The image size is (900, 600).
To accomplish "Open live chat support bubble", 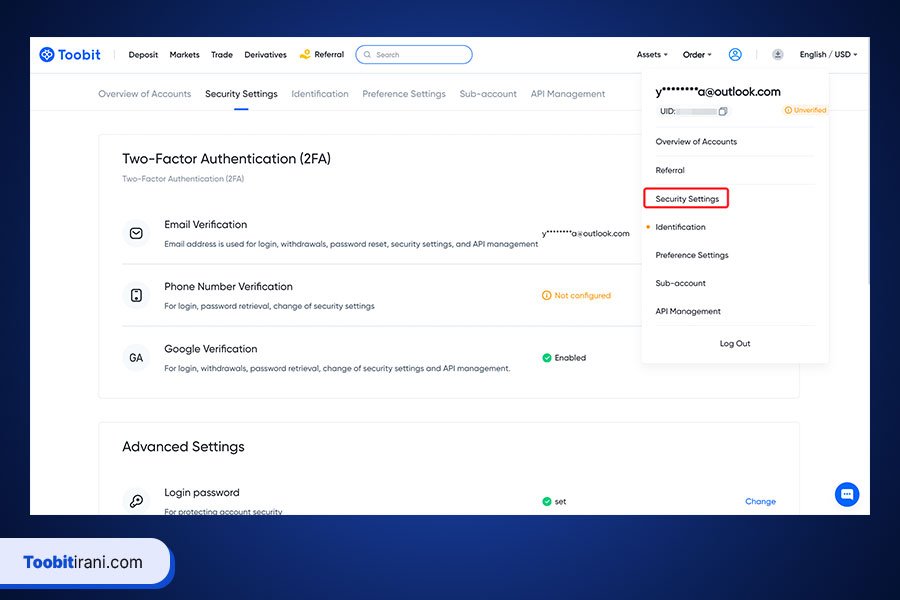I will pos(847,494).
